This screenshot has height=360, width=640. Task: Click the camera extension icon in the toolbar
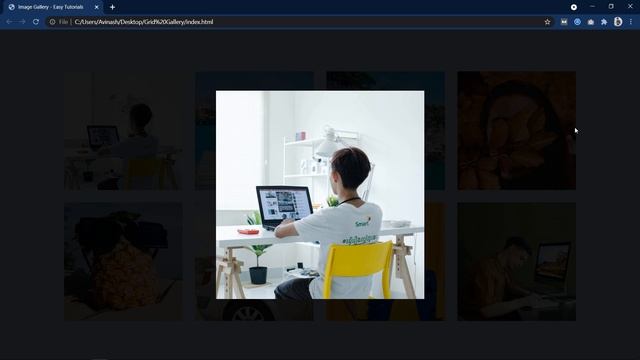click(591, 22)
